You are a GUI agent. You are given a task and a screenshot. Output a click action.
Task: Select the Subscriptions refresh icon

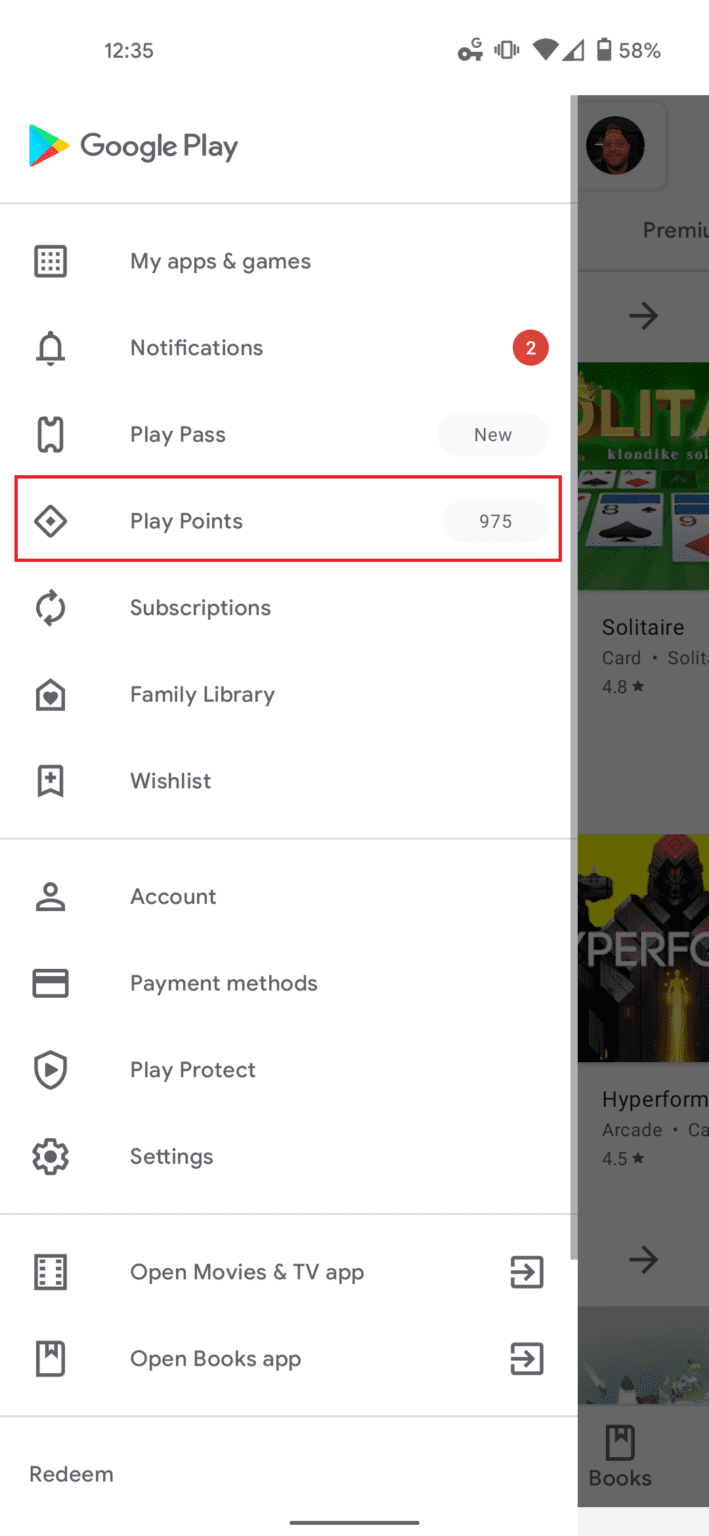(x=50, y=608)
